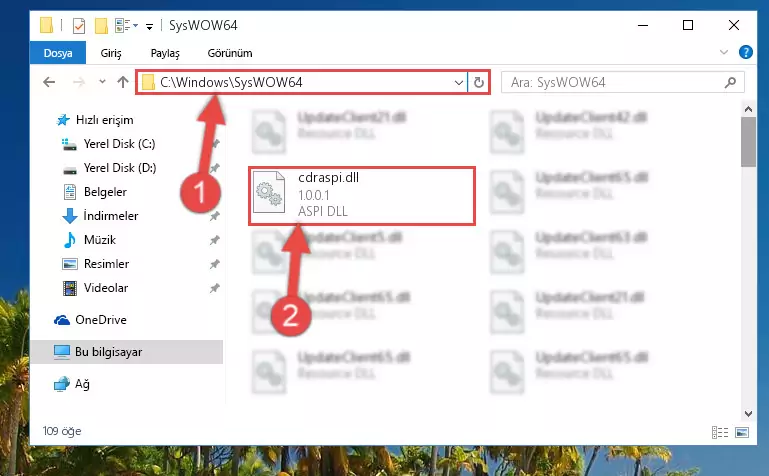Click the pin icon next to İndirmeler

(214, 216)
